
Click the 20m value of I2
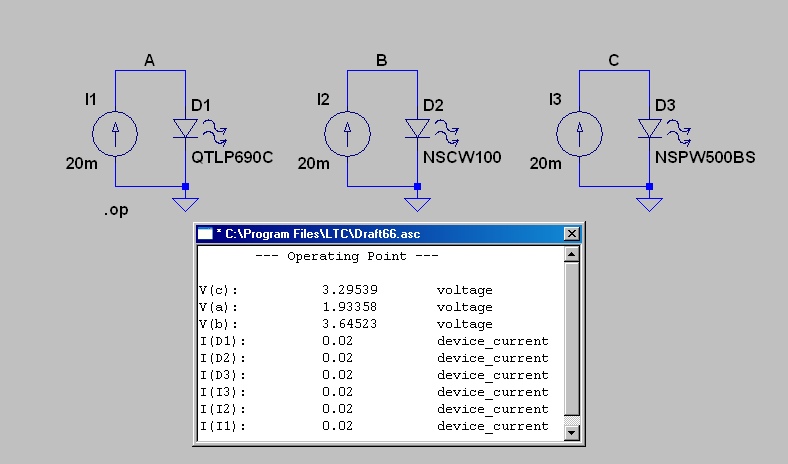tap(314, 163)
